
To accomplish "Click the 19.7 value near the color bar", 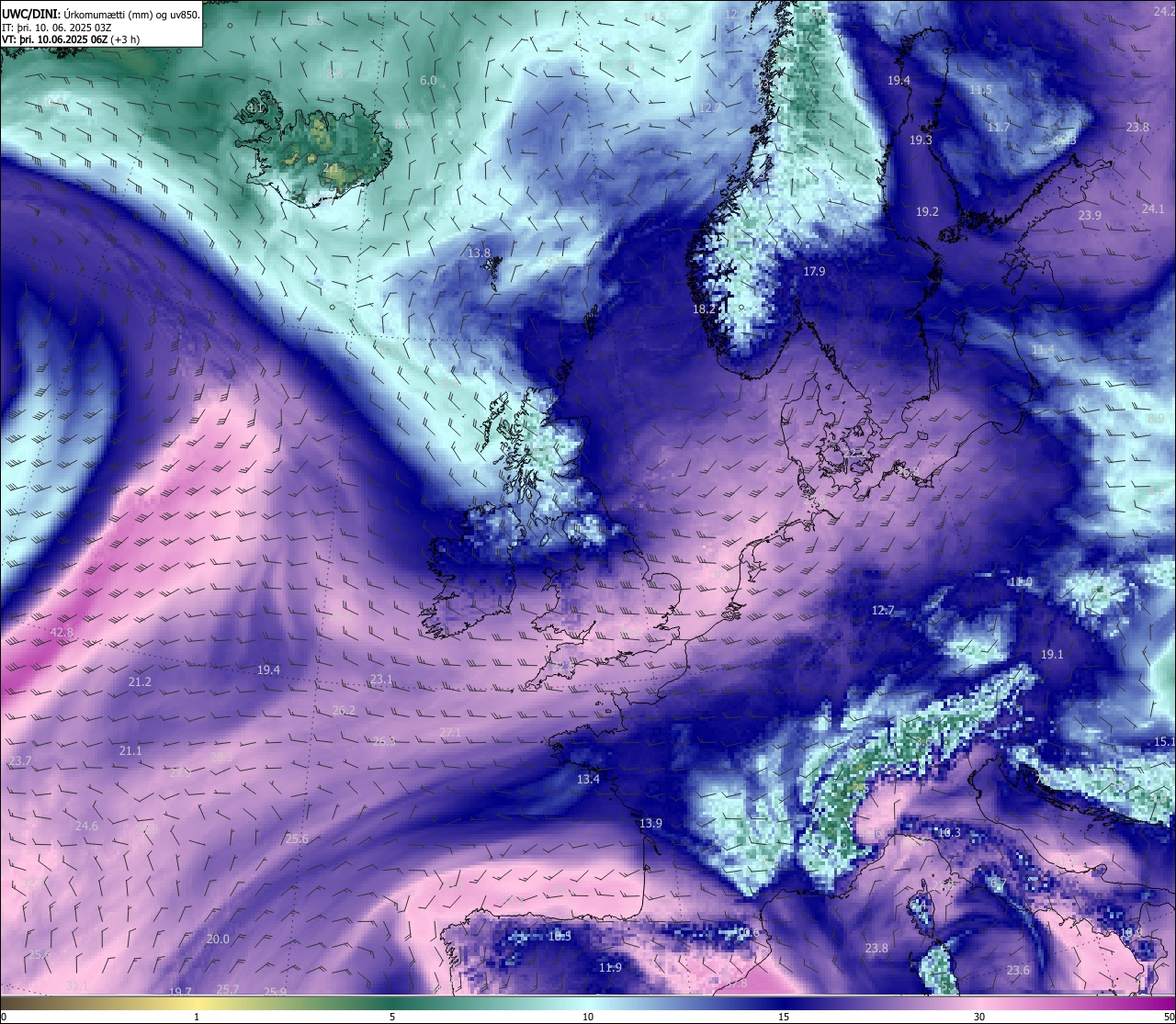I will [x=180, y=992].
